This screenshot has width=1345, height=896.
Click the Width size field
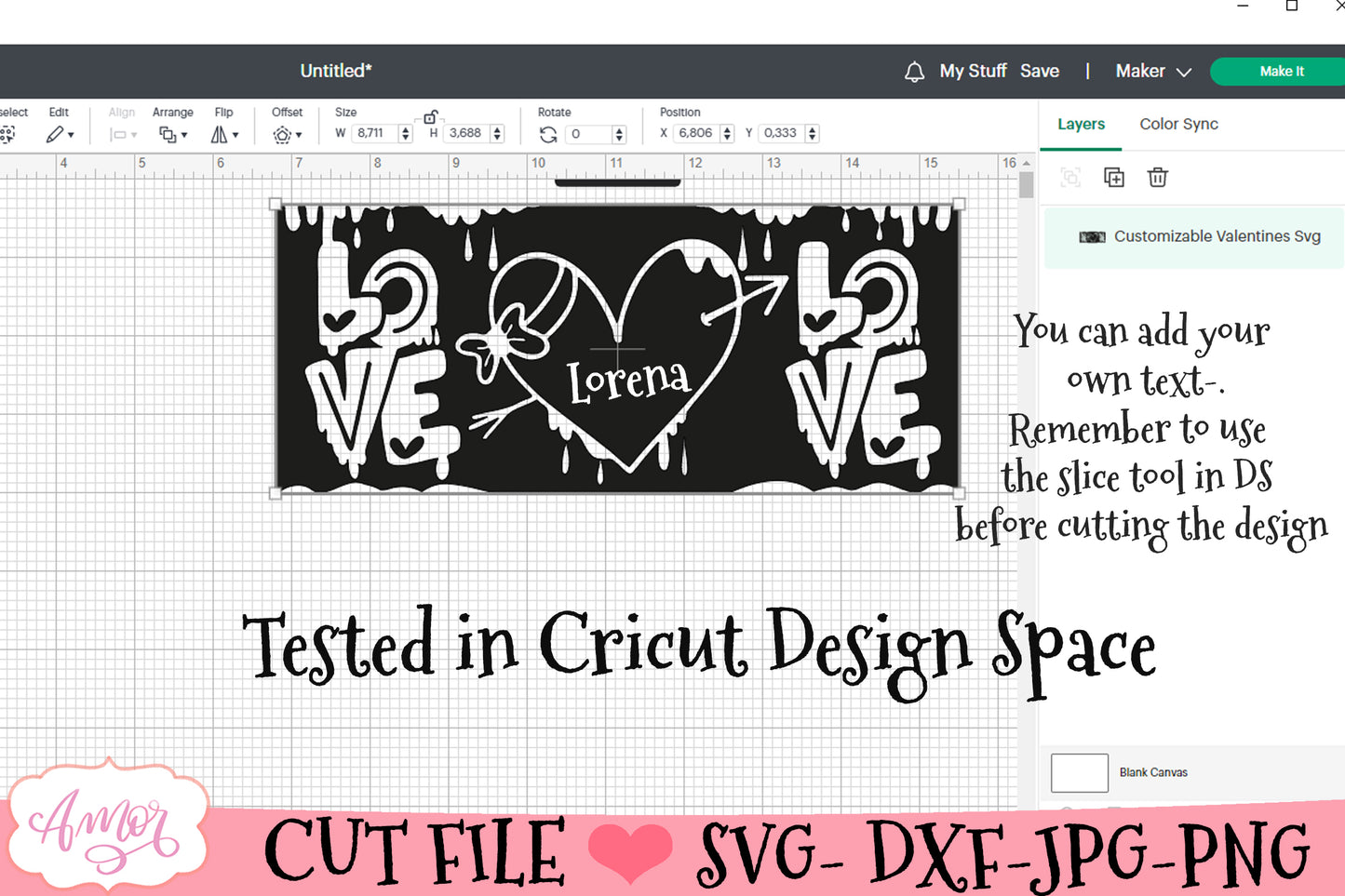pyautogui.click(x=374, y=133)
